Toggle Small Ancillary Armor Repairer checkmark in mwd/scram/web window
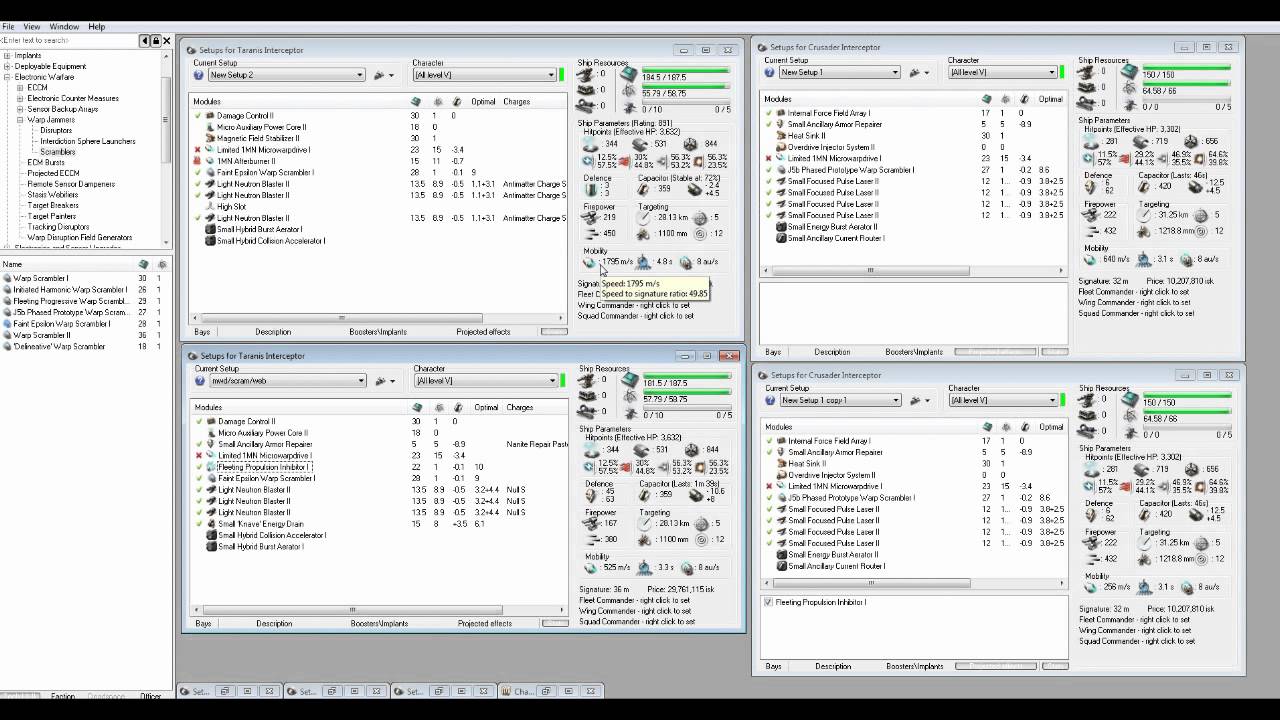Viewport: 1280px width, 720px height. [199, 444]
